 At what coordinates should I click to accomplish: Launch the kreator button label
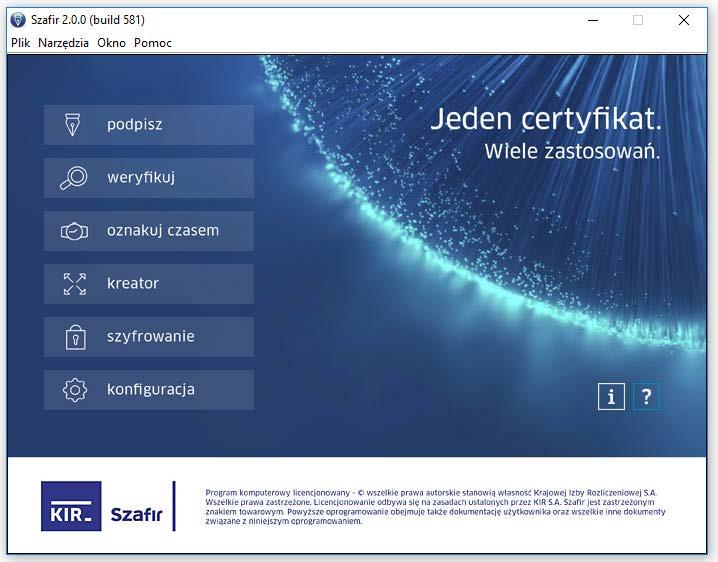[x=133, y=284]
